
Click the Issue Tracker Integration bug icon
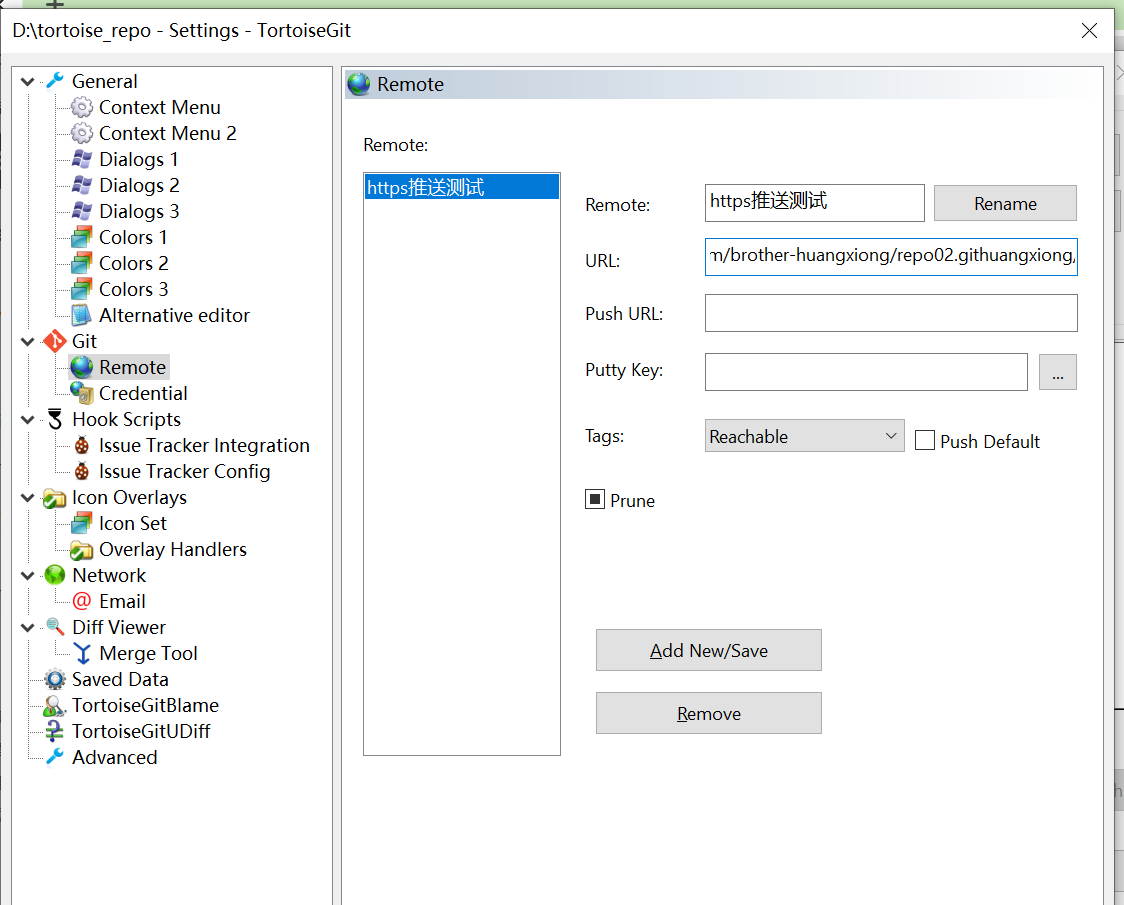pyautogui.click(x=82, y=445)
